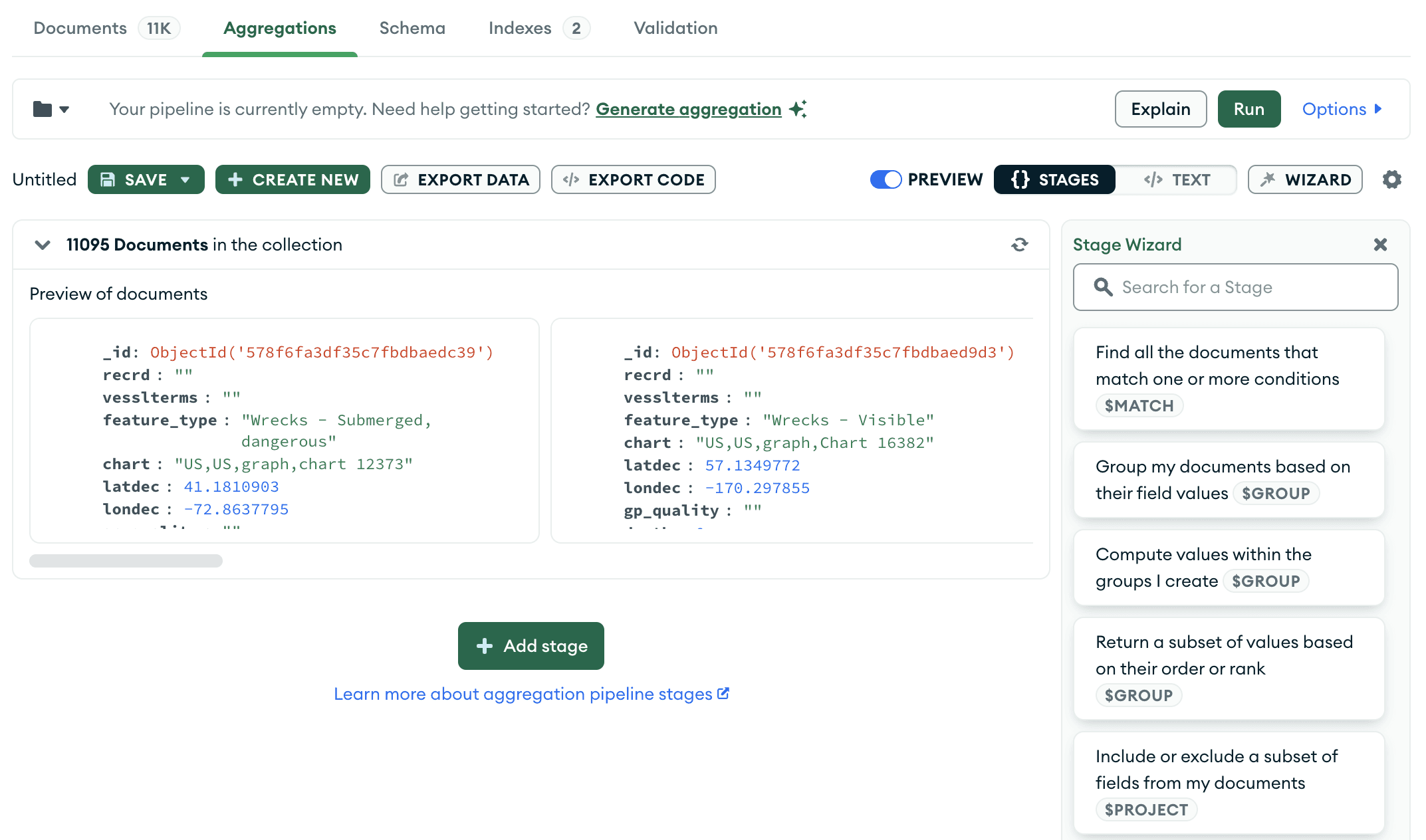Viewport: 1426px width, 840px height.
Task: Click the horizontal scrollbar under document previews
Action: click(x=126, y=561)
